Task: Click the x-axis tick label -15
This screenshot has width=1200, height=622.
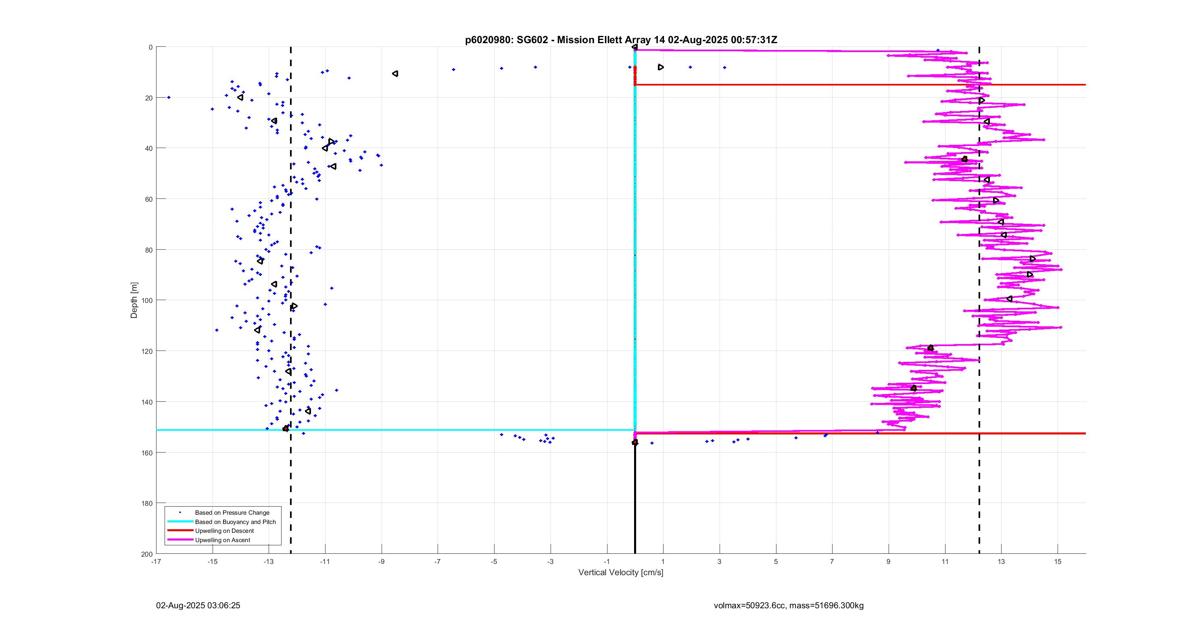Action: click(212, 562)
